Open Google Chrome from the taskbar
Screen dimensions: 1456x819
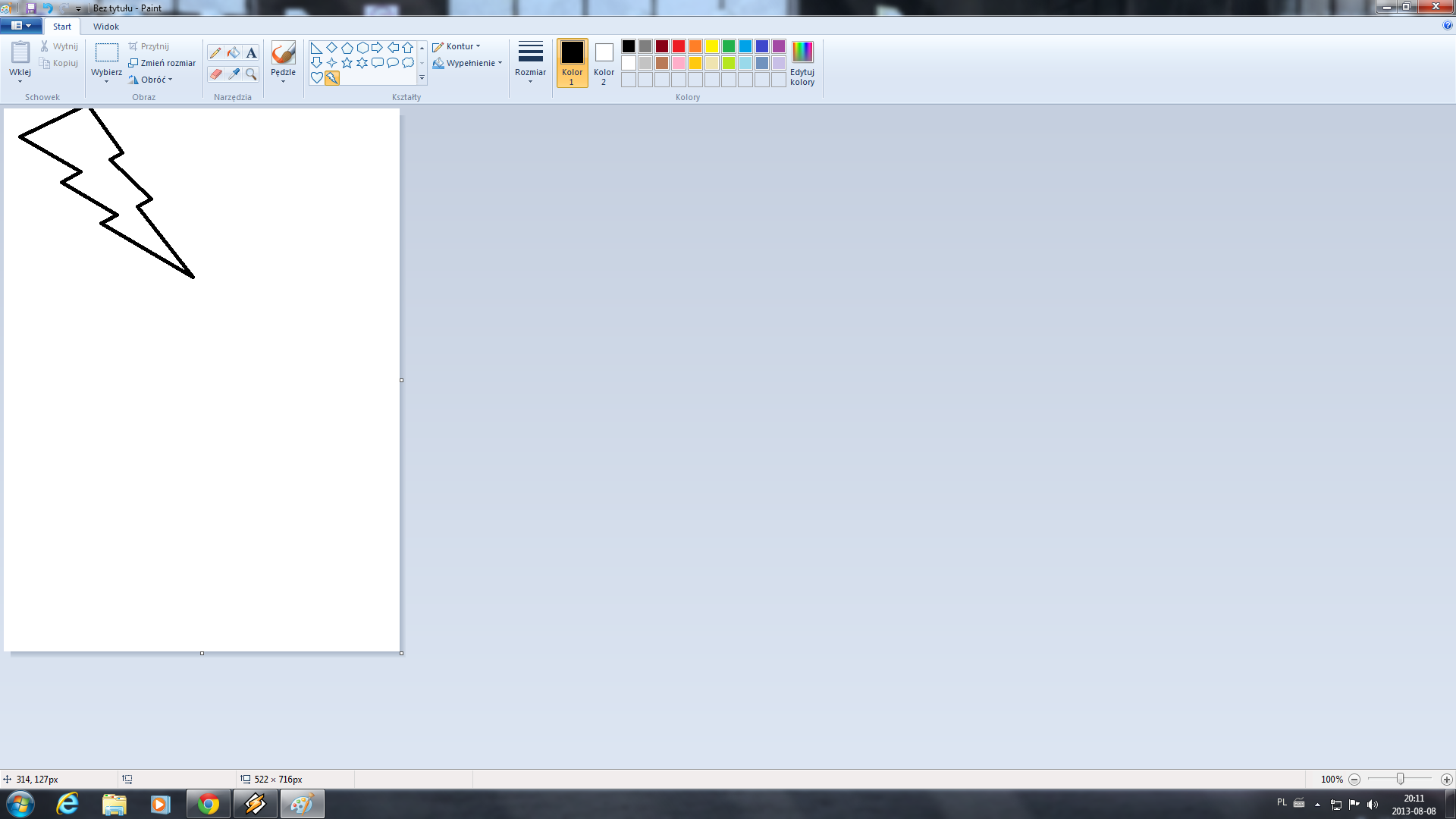click(209, 804)
